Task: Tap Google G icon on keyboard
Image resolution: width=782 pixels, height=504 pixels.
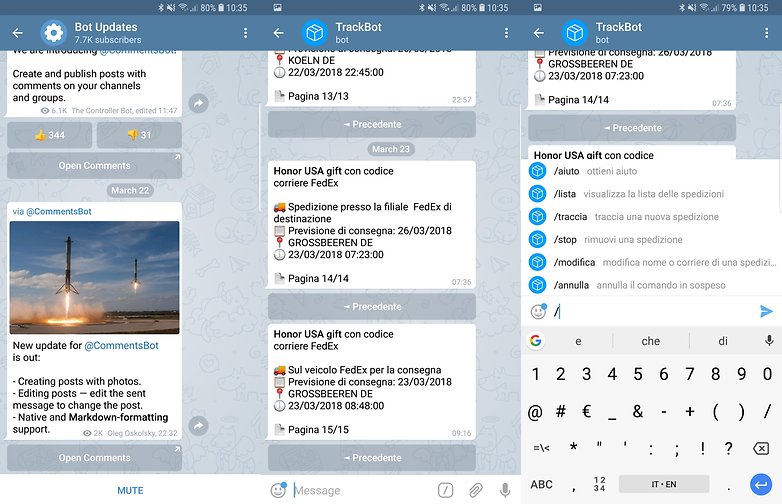Action: point(536,341)
